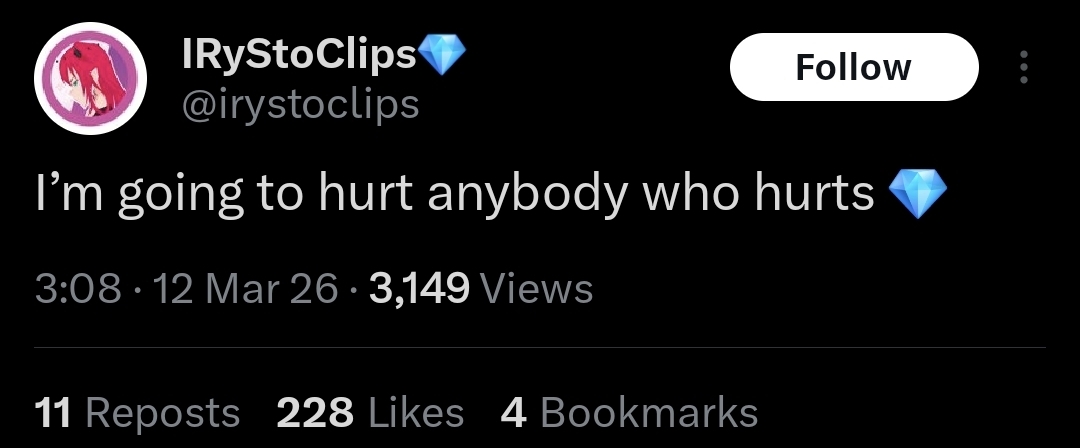Image resolution: width=1080 pixels, height=448 pixels.
Task: Open the 11 repost count number
Action: pyautogui.click(x=52, y=413)
